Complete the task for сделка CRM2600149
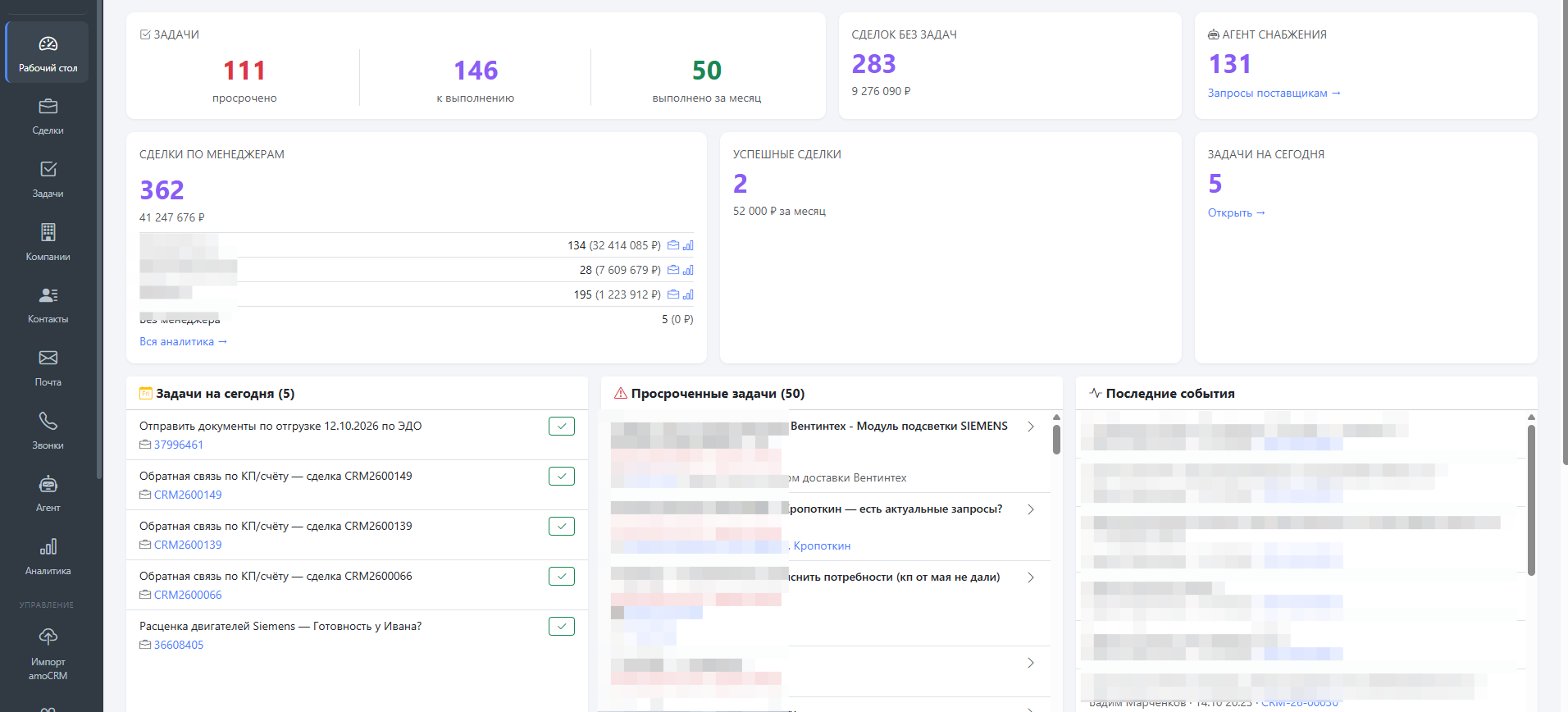1568x712 pixels. pyautogui.click(x=562, y=477)
